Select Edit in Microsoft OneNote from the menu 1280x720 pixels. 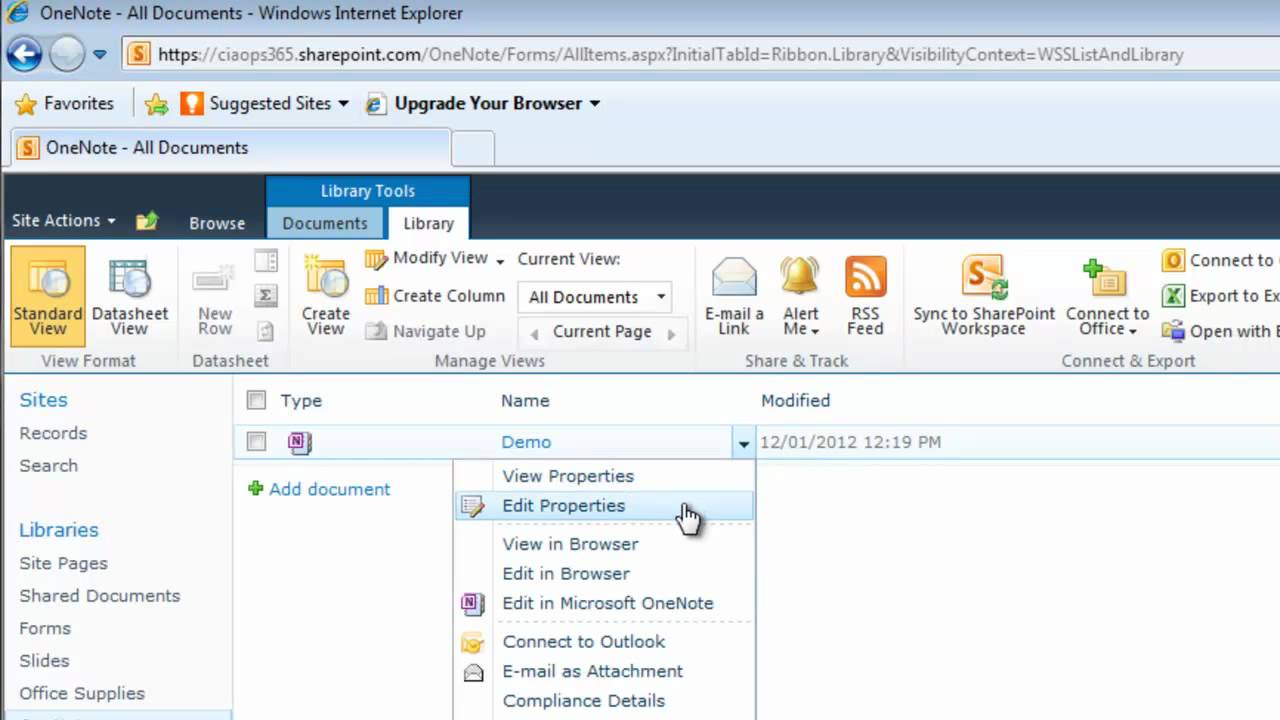608,603
